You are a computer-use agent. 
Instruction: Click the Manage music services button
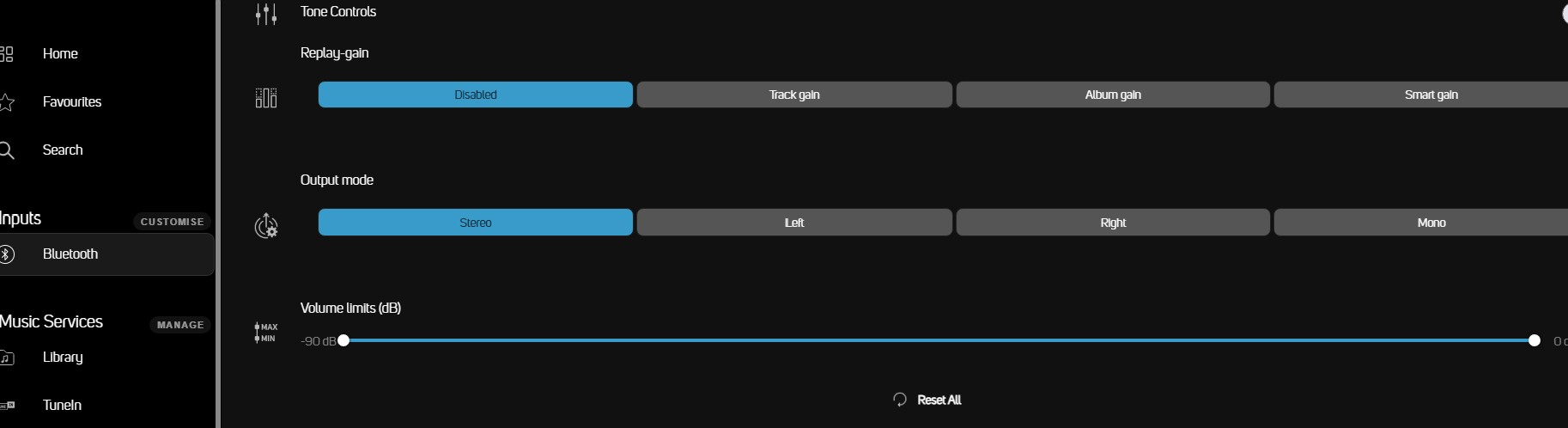pos(180,325)
